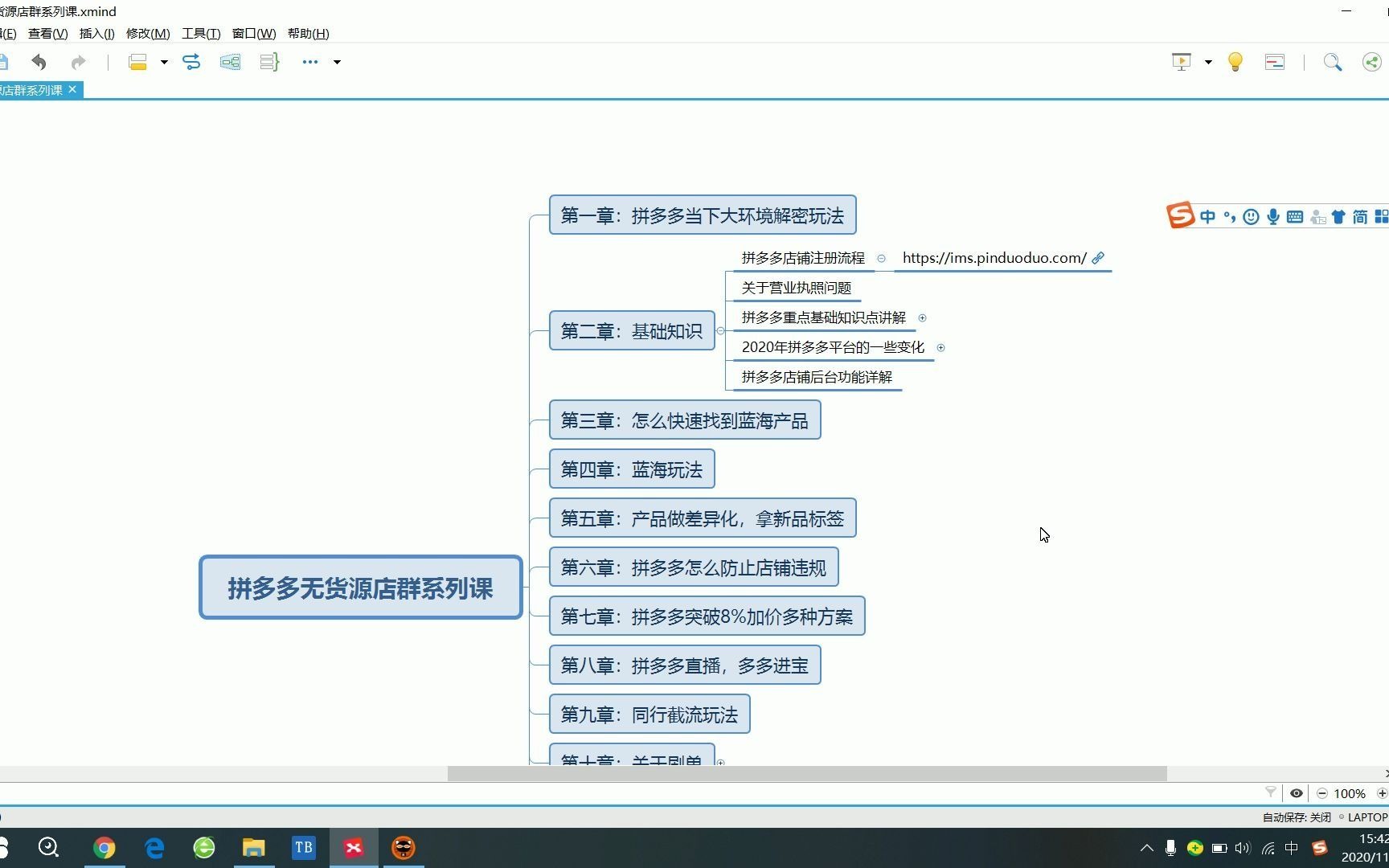Select topic 第一章：拼多多当下大环境解密玩法
The height and width of the screenshot is (868, 1389).
(x=703, y=215)
